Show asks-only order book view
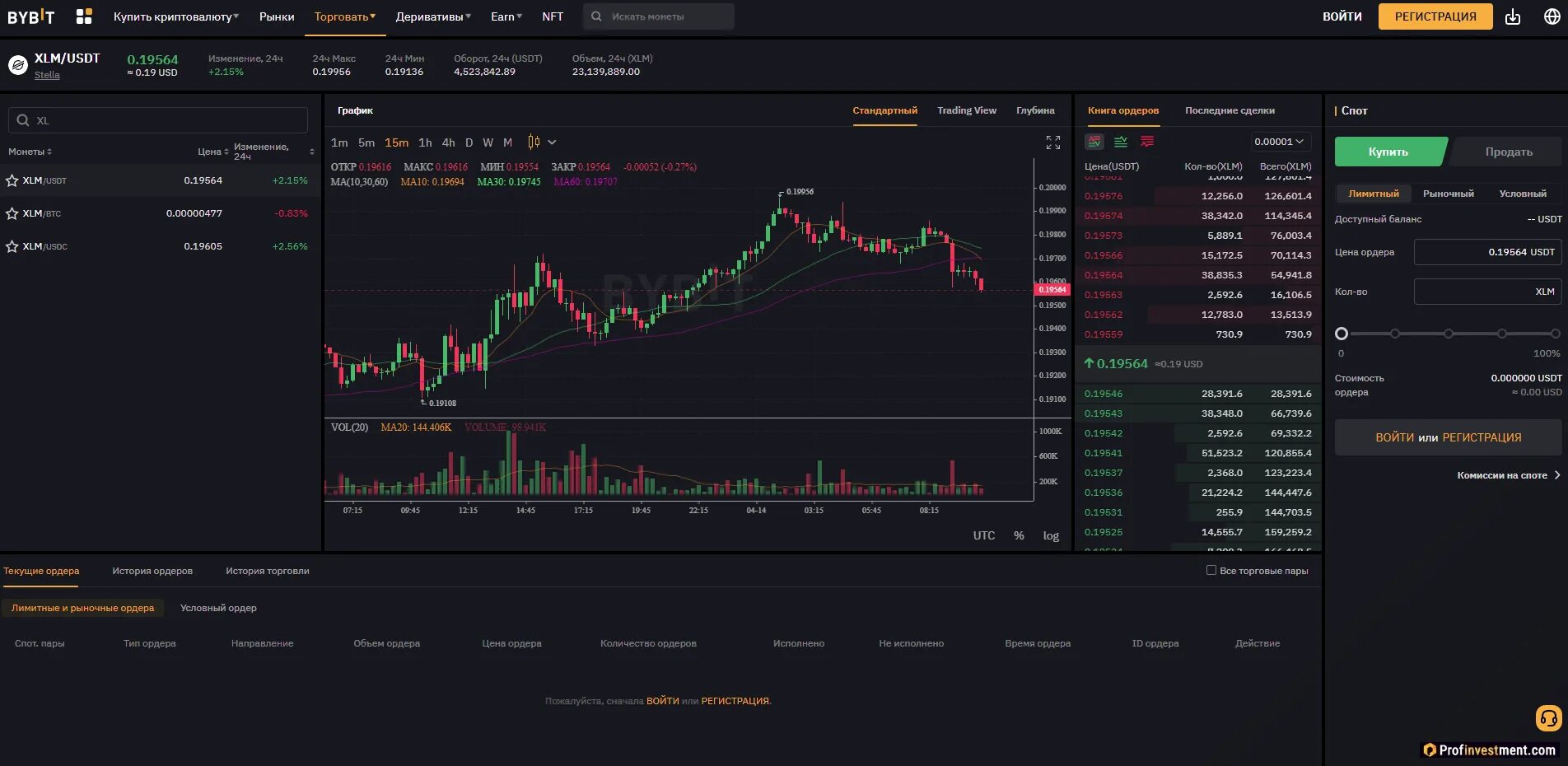The image size is (1568, 766). click(1147, 142)
